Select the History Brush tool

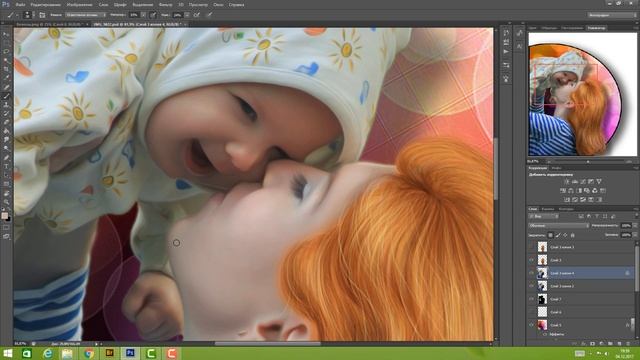tap(6, 113)
